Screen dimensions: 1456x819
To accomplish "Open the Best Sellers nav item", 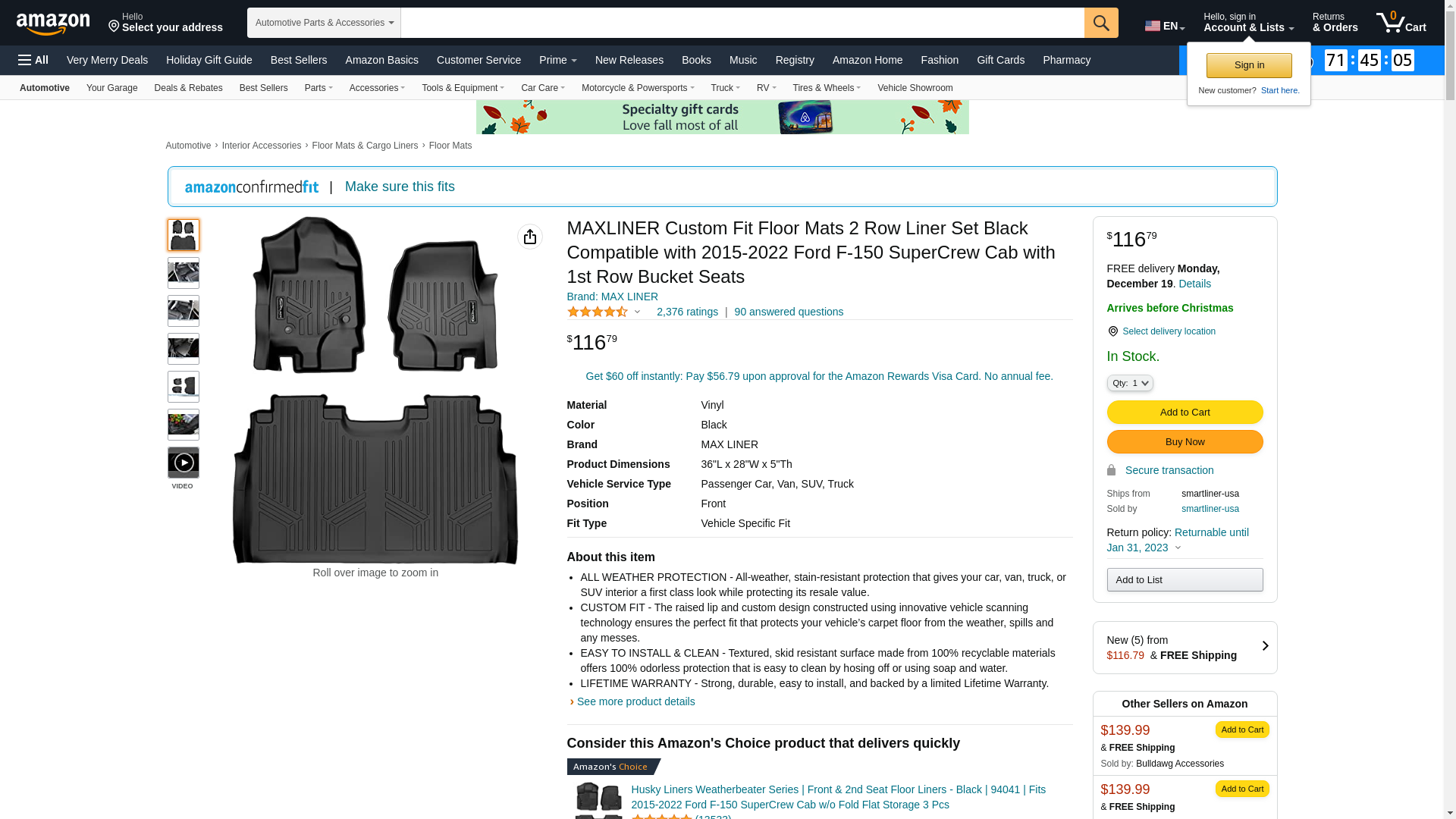I will tap(299, 60).
